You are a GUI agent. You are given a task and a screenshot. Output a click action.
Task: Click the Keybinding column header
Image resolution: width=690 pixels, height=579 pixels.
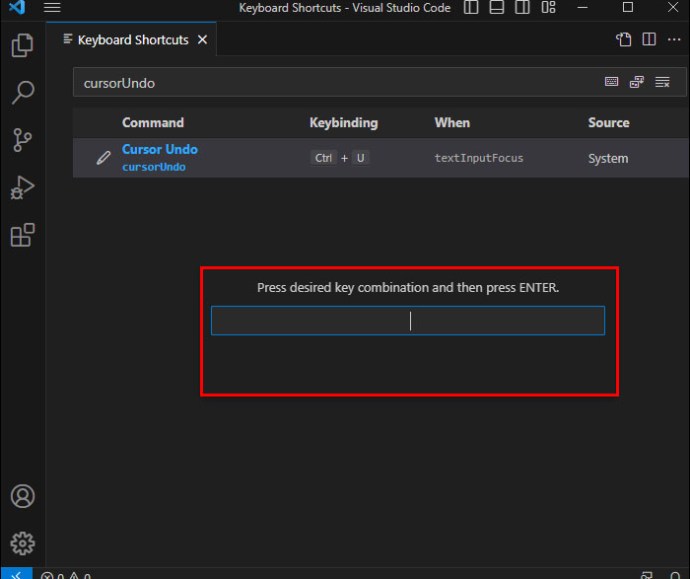[x=344, y=123]
